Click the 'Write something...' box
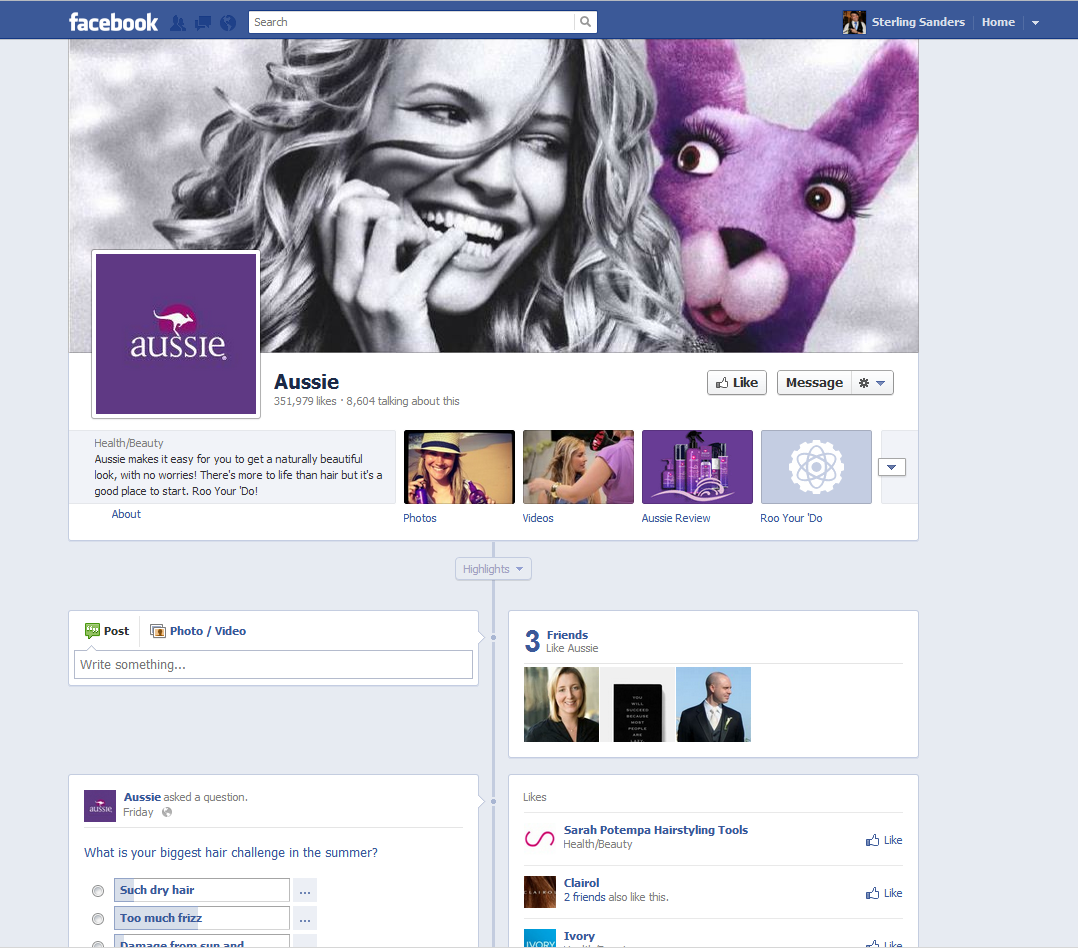Image resolution: width=1078 pixels, height=948 pixels. [x=273, y=665]
